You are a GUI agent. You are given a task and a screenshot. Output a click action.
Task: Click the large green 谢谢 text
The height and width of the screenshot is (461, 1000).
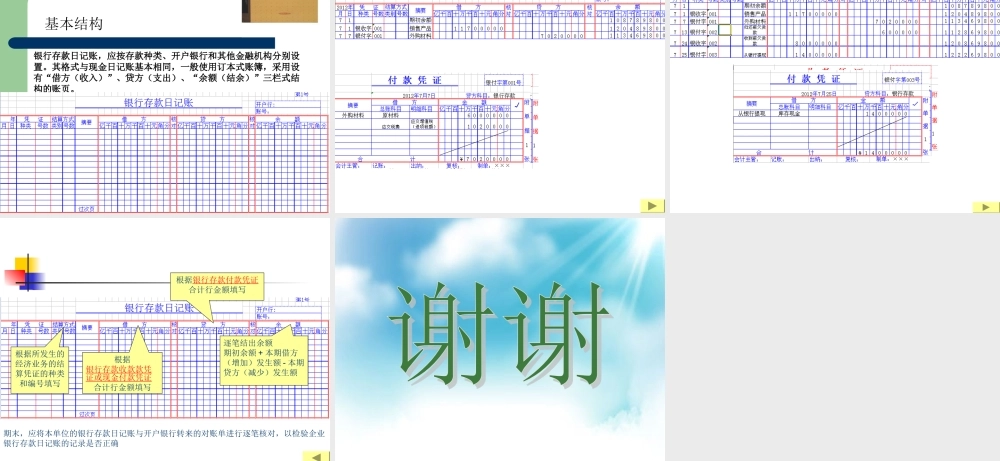click(499, 333)
